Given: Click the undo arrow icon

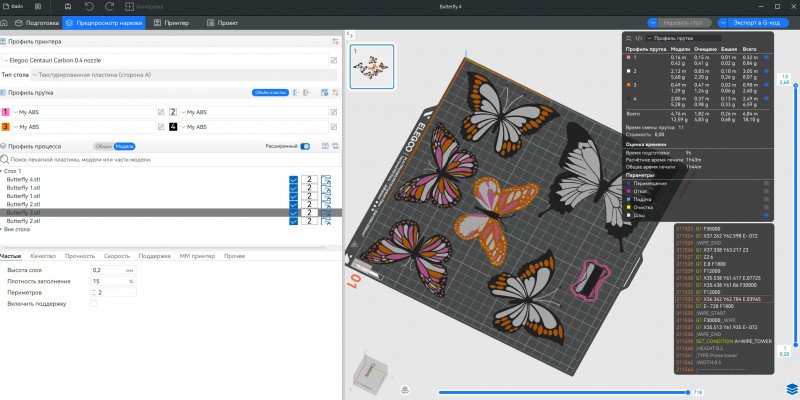Looking at the screenshot, I should [89, 6].
